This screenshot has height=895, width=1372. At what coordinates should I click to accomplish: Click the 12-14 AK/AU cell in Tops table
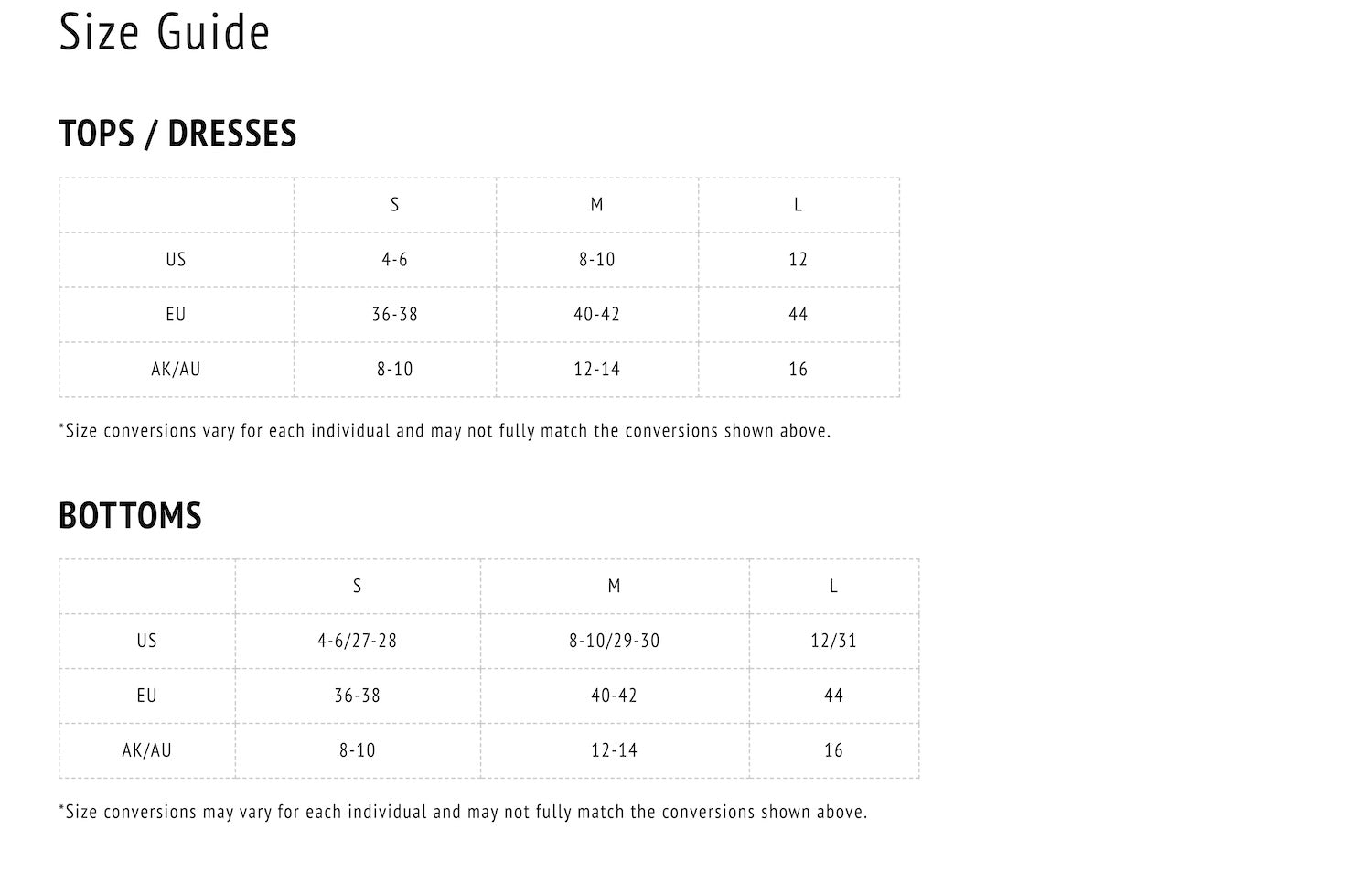click(x=596, y=370)
